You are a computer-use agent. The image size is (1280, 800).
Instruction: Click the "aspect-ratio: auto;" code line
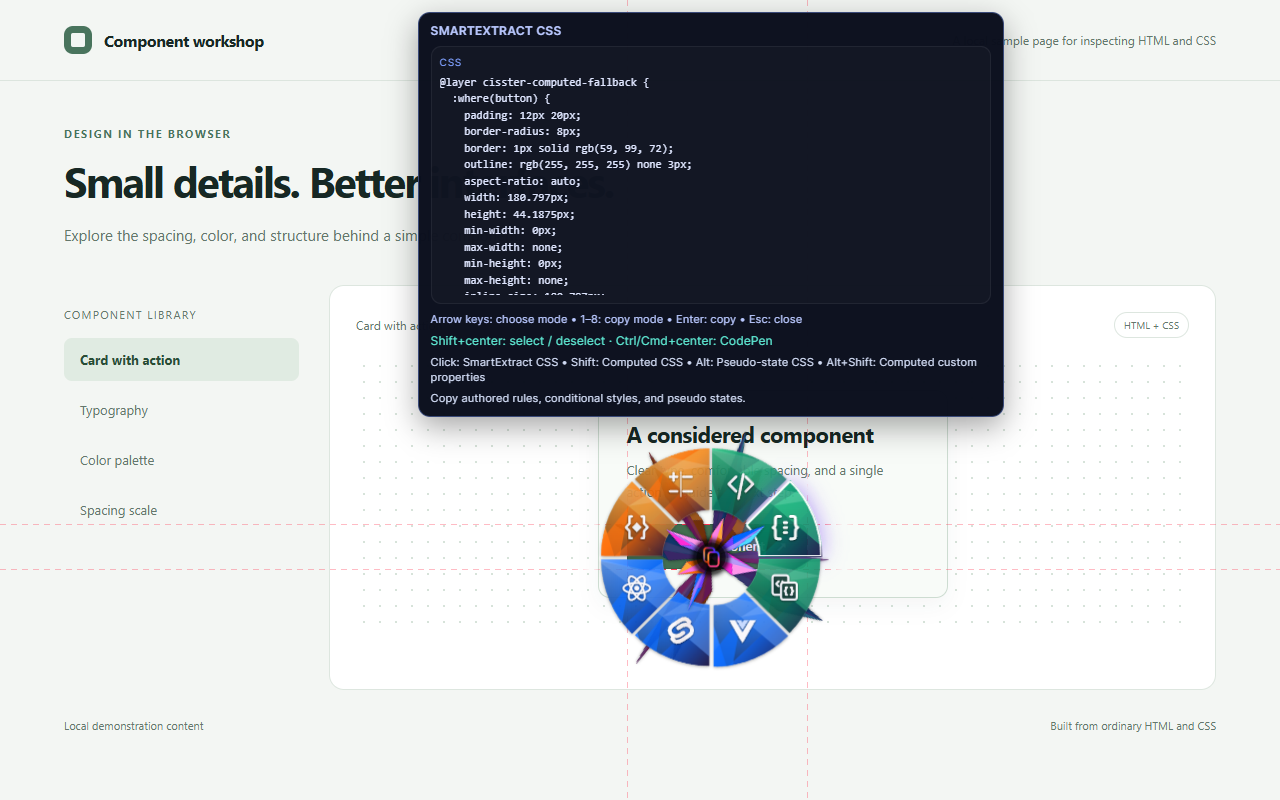point(522,181)
